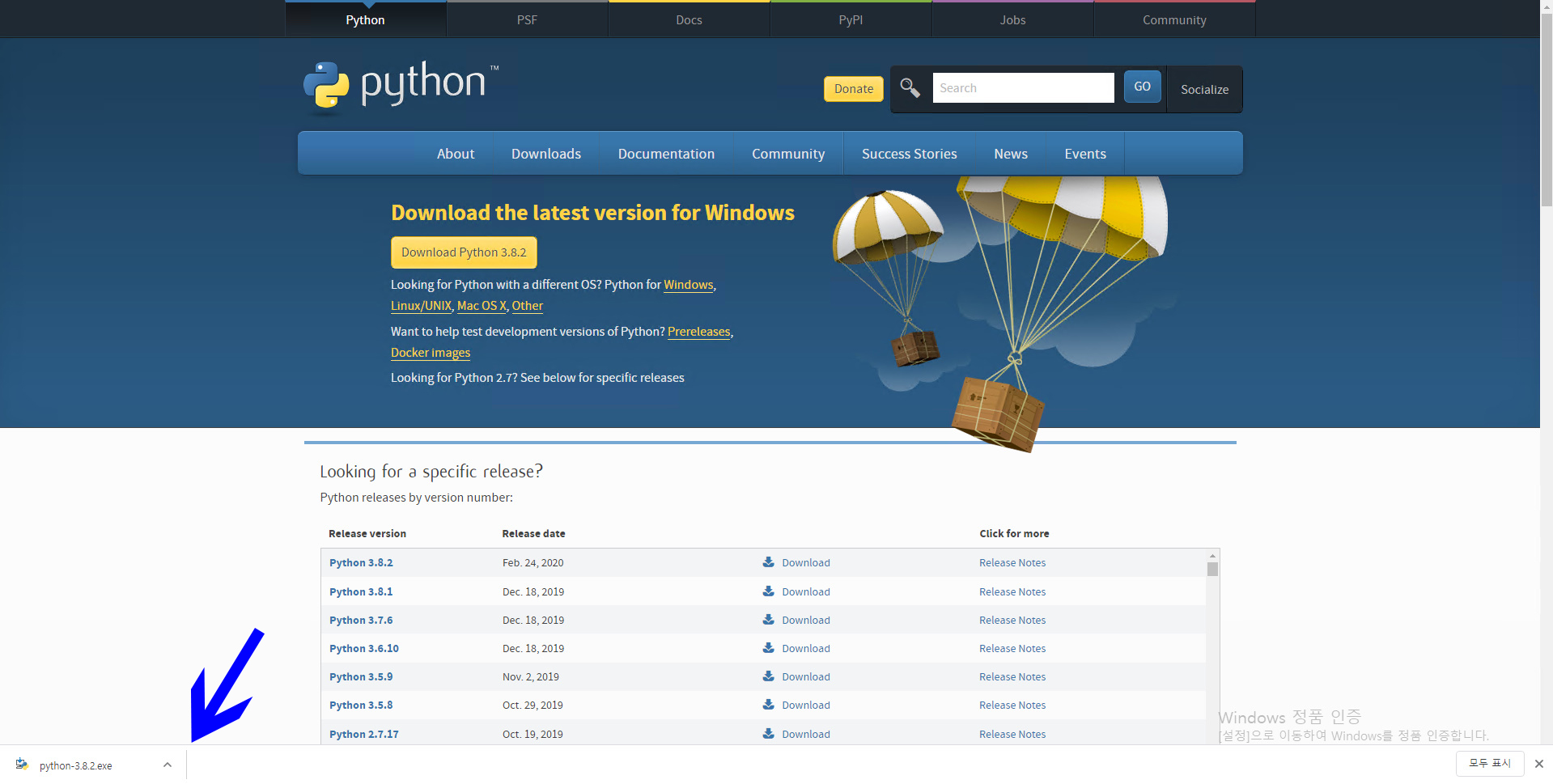Click download icon in Python 3.5.9 row
Screen dimensions: 1553x784
769,676
